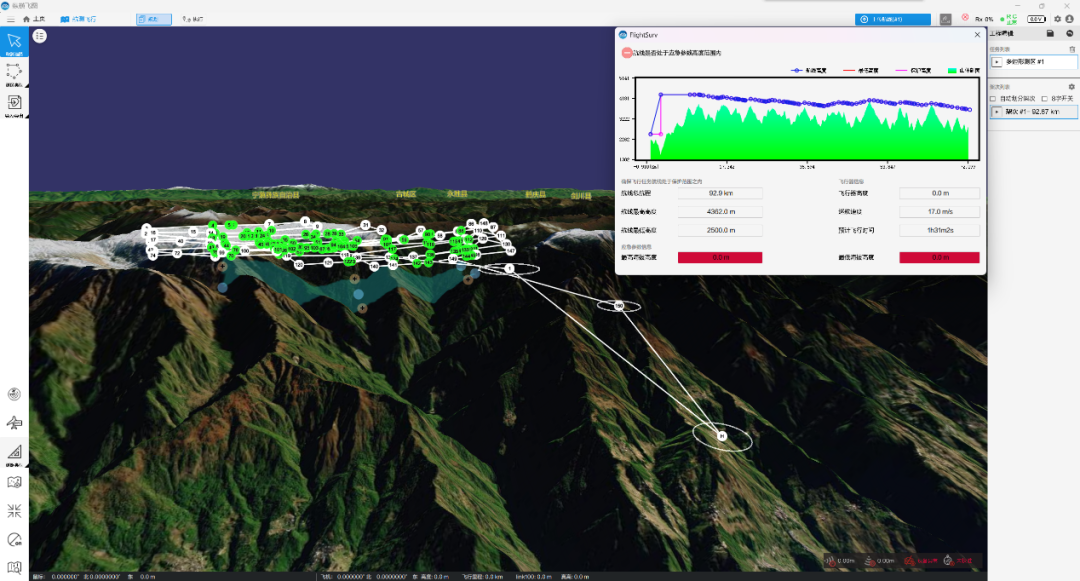Open the triangle ruler measurement tool
Image resolution: width=1080 pixels, height=581 pixels.
point(14,452)
